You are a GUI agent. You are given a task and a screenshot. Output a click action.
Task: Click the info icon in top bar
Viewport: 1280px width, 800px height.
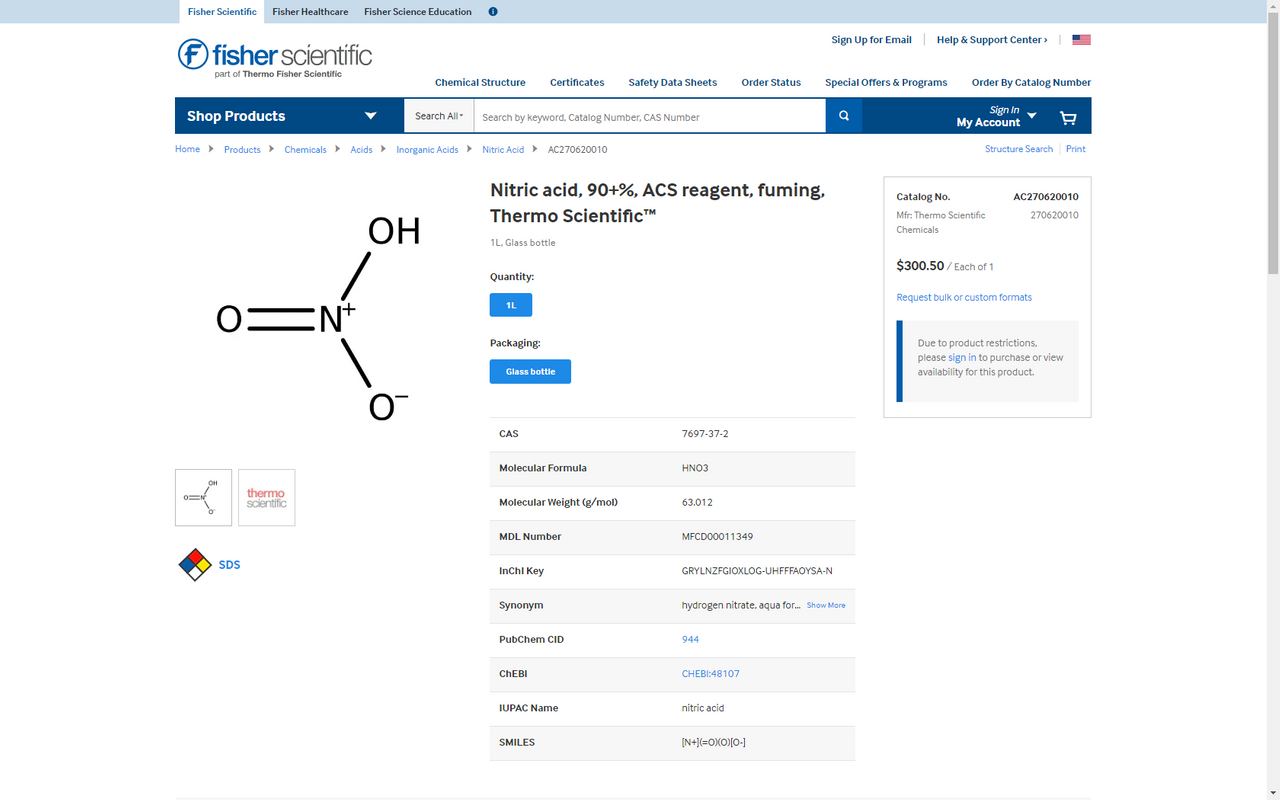[493, 12]
